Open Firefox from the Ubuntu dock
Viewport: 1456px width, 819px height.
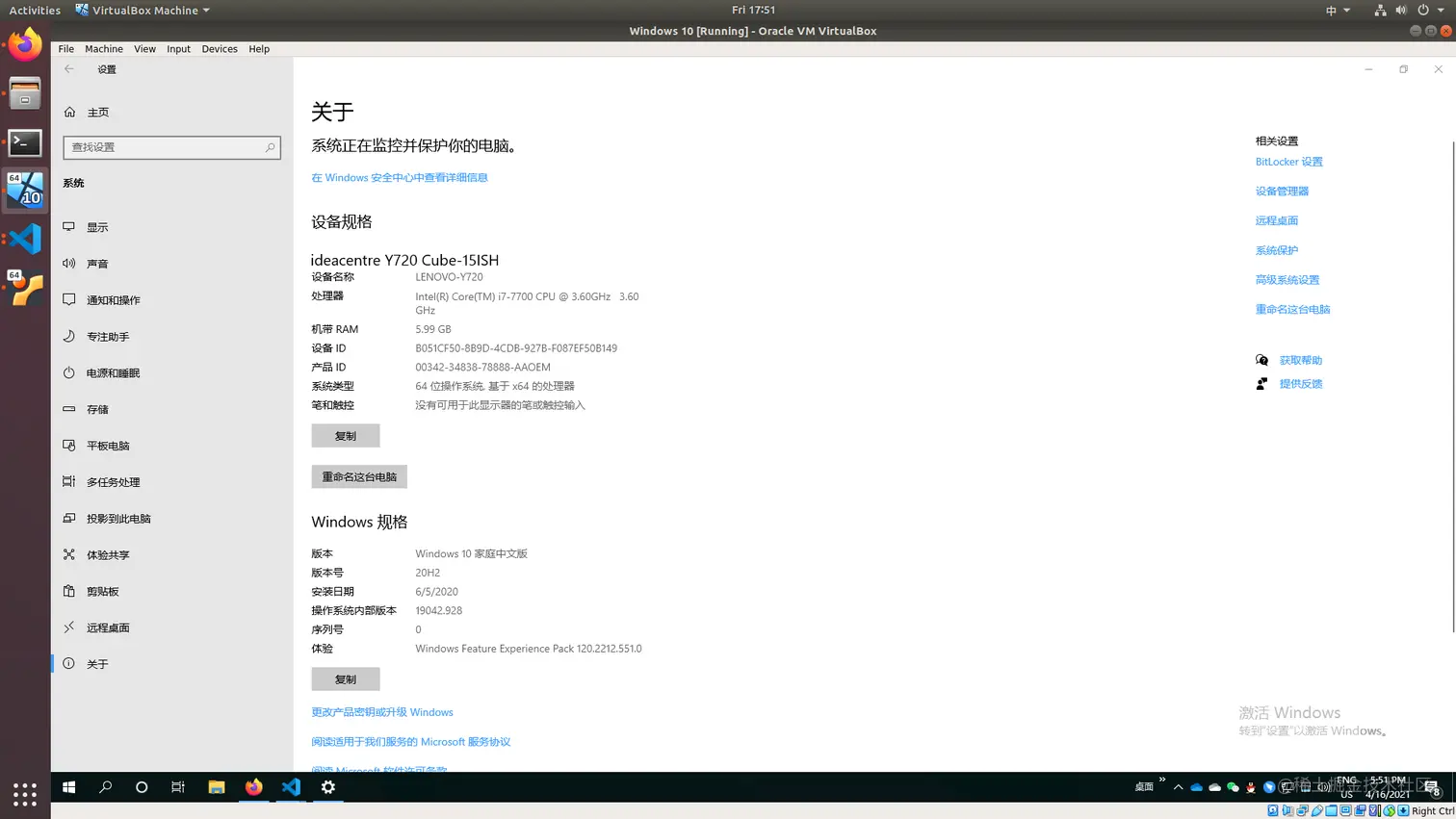(25, 44)
